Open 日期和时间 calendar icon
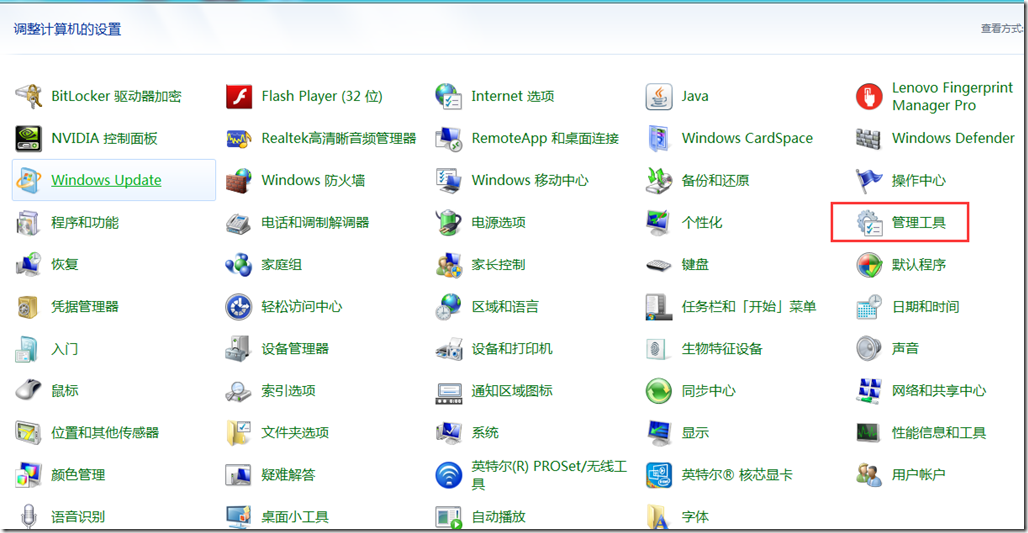This screenshot has width=1028, height=533. point(869,307)
